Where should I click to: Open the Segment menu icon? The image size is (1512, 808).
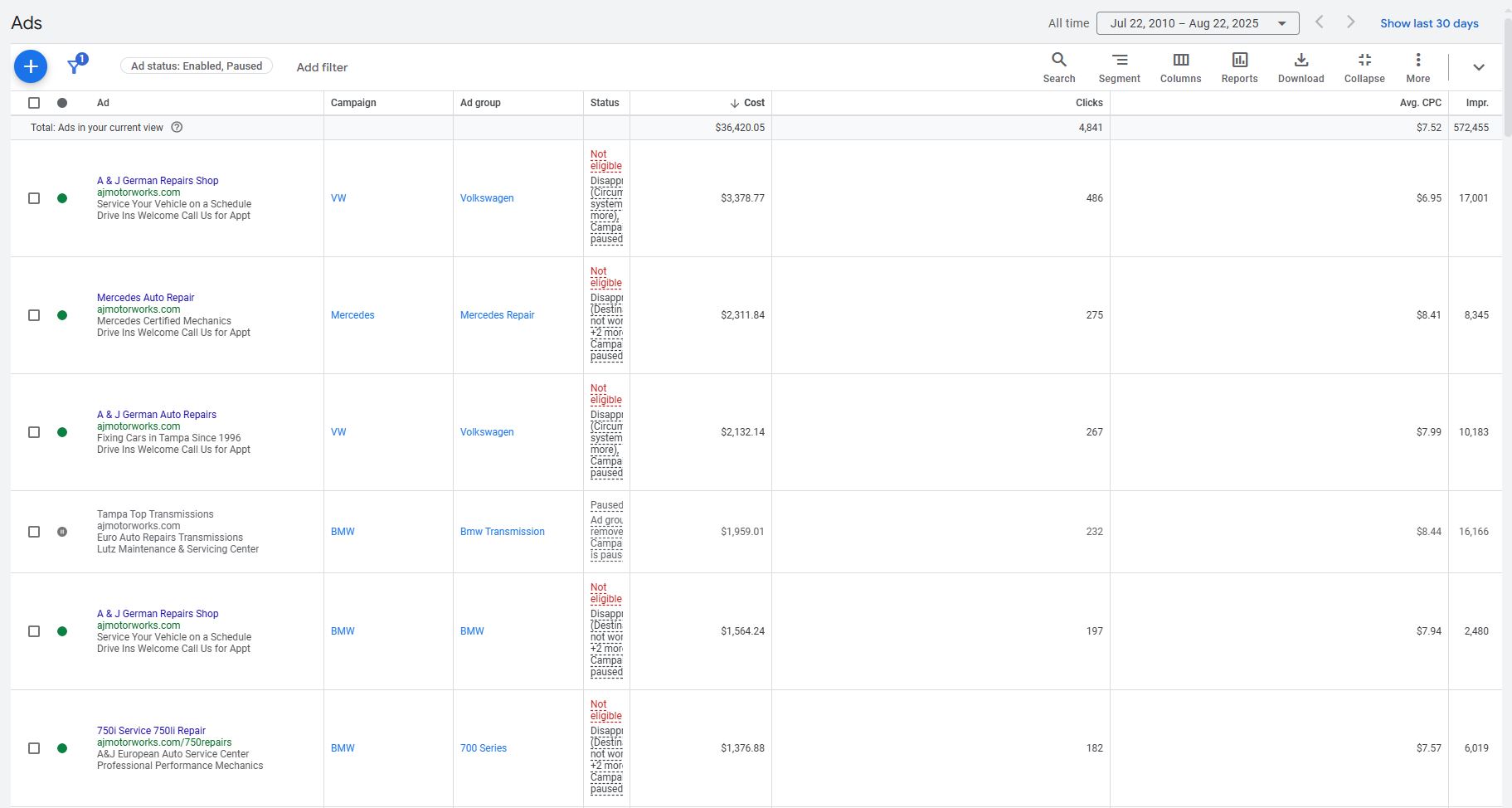tap(1120, 67)
